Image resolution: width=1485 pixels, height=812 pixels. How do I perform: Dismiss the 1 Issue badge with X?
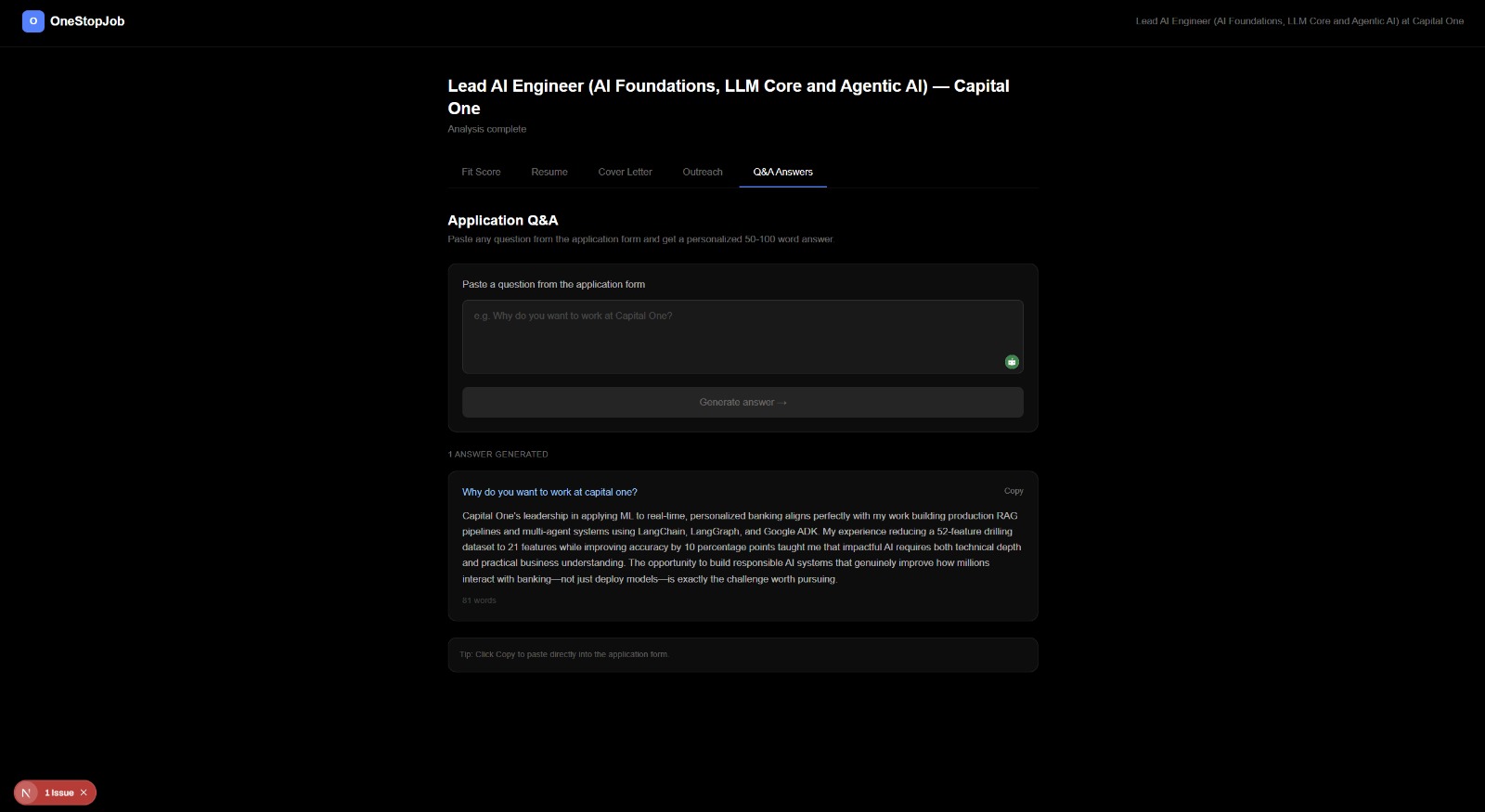pyautogui.click(x=84, y=793)
